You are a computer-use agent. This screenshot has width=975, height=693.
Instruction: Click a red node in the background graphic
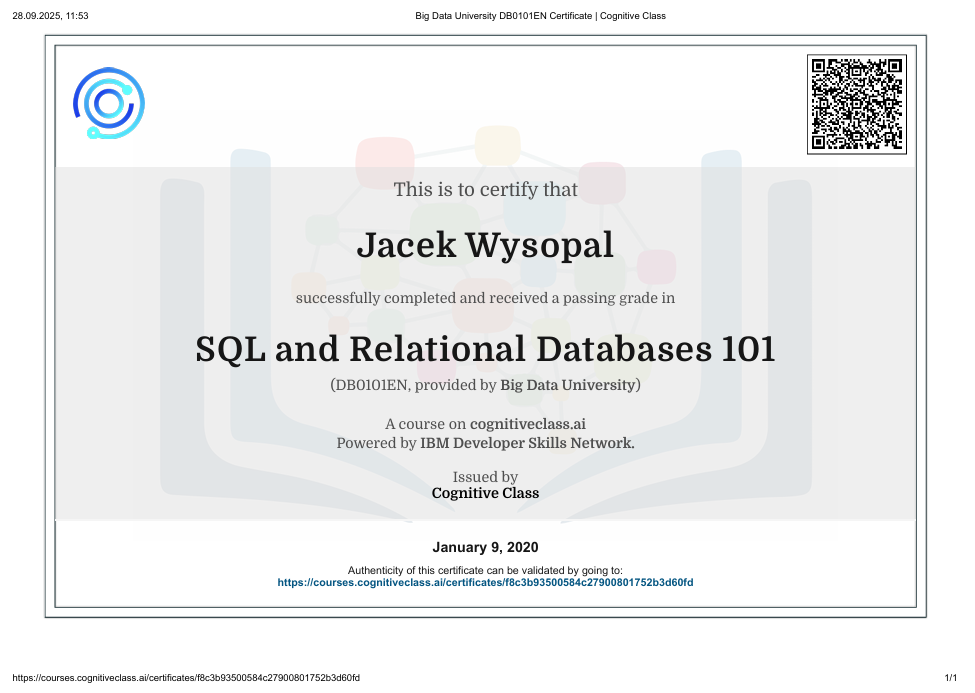(x=383, y=160)
